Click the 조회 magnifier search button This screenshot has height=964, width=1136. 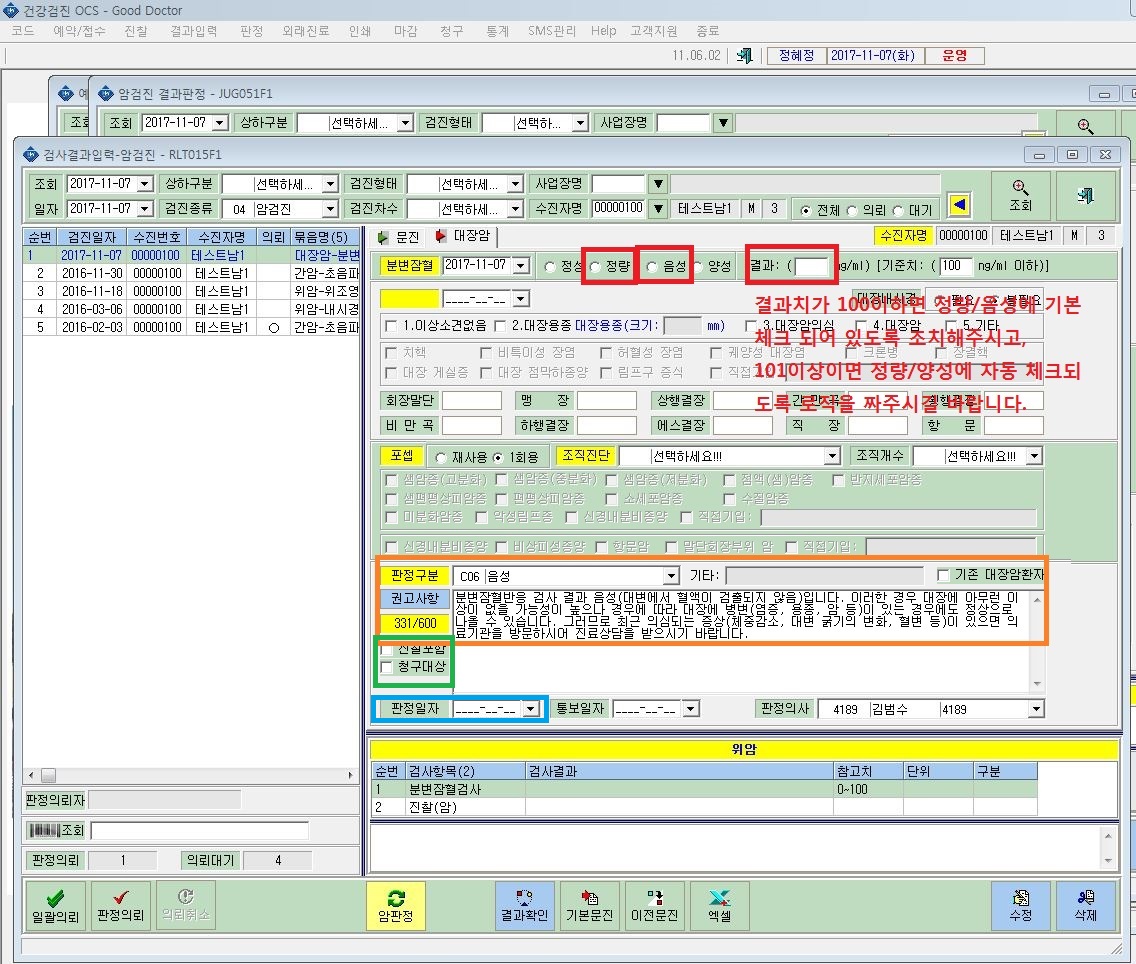1020,196
